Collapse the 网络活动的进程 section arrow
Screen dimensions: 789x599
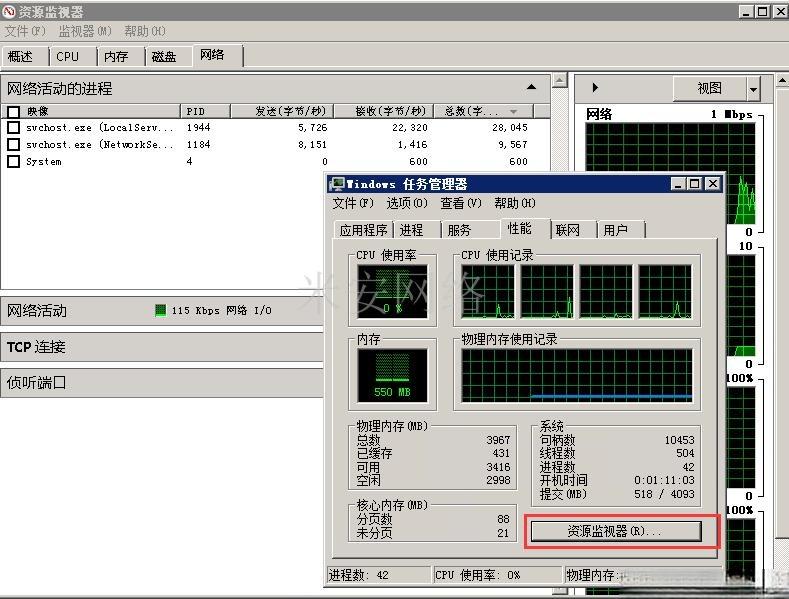tap(531, 88)
